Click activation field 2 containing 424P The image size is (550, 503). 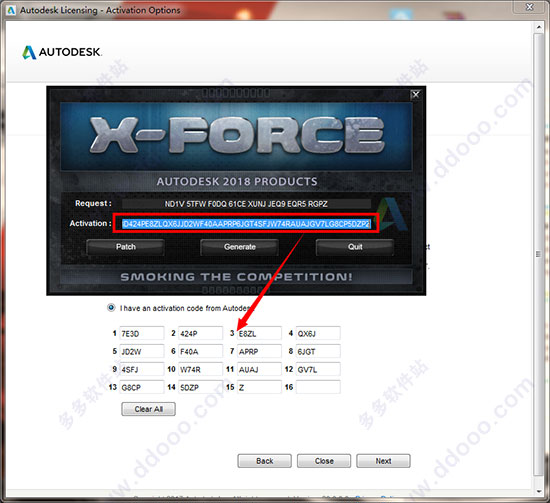(x=200, y=333)
